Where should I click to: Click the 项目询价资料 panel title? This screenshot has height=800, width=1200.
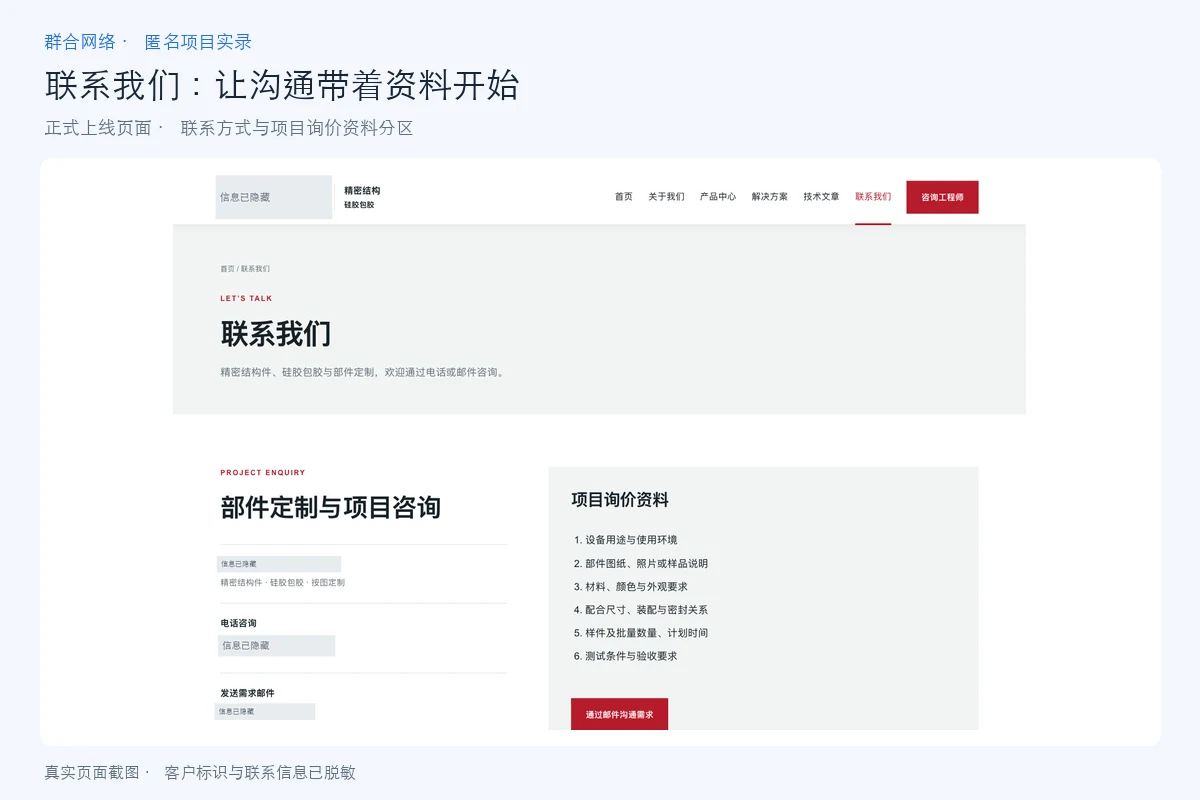point(620,500)
